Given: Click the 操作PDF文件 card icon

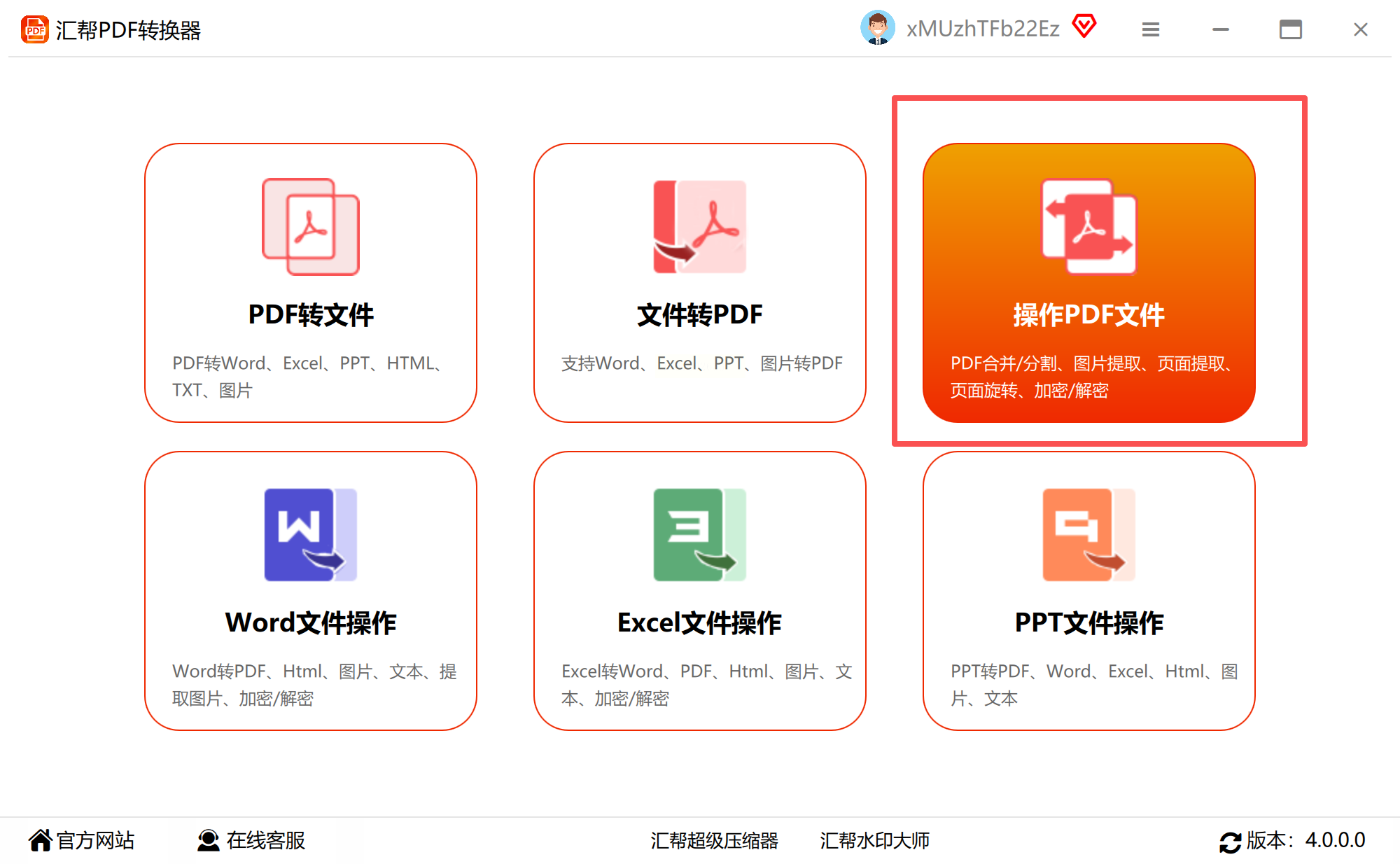Looking at the screenshot, I should click(x=1088, y=226).
